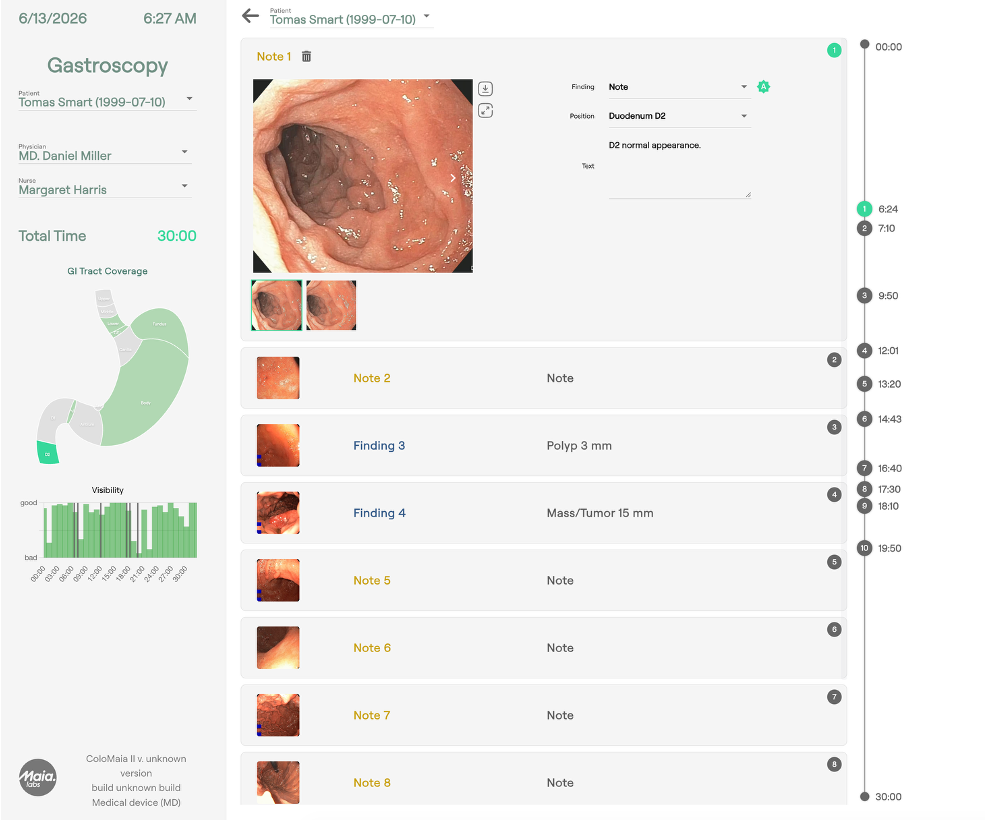
Task: Select the highlighted D2 segment in coverage diagram
Action: (47, 453)
